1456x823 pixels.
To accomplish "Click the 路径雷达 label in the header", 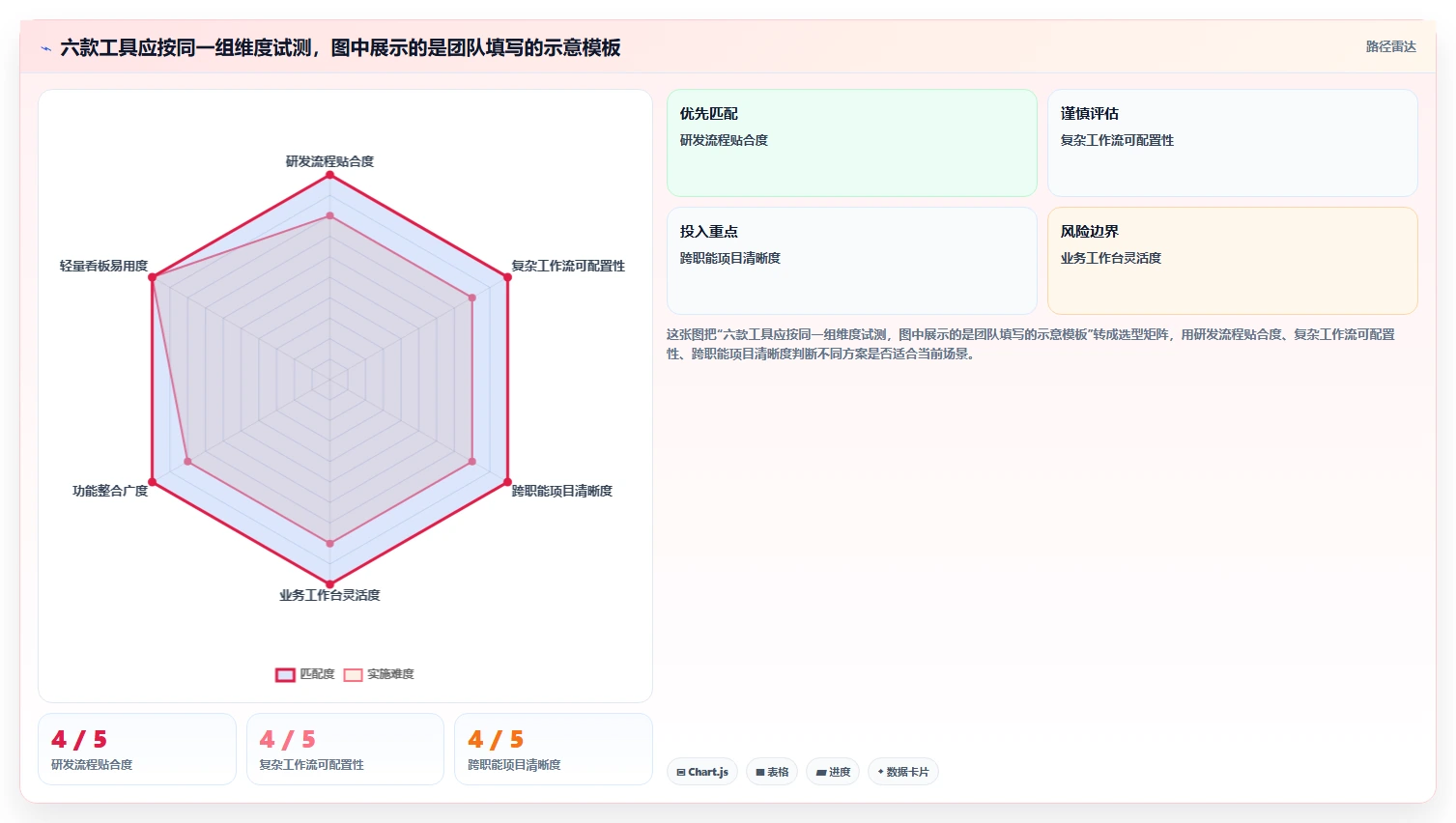I will (x=1390, y=46).
